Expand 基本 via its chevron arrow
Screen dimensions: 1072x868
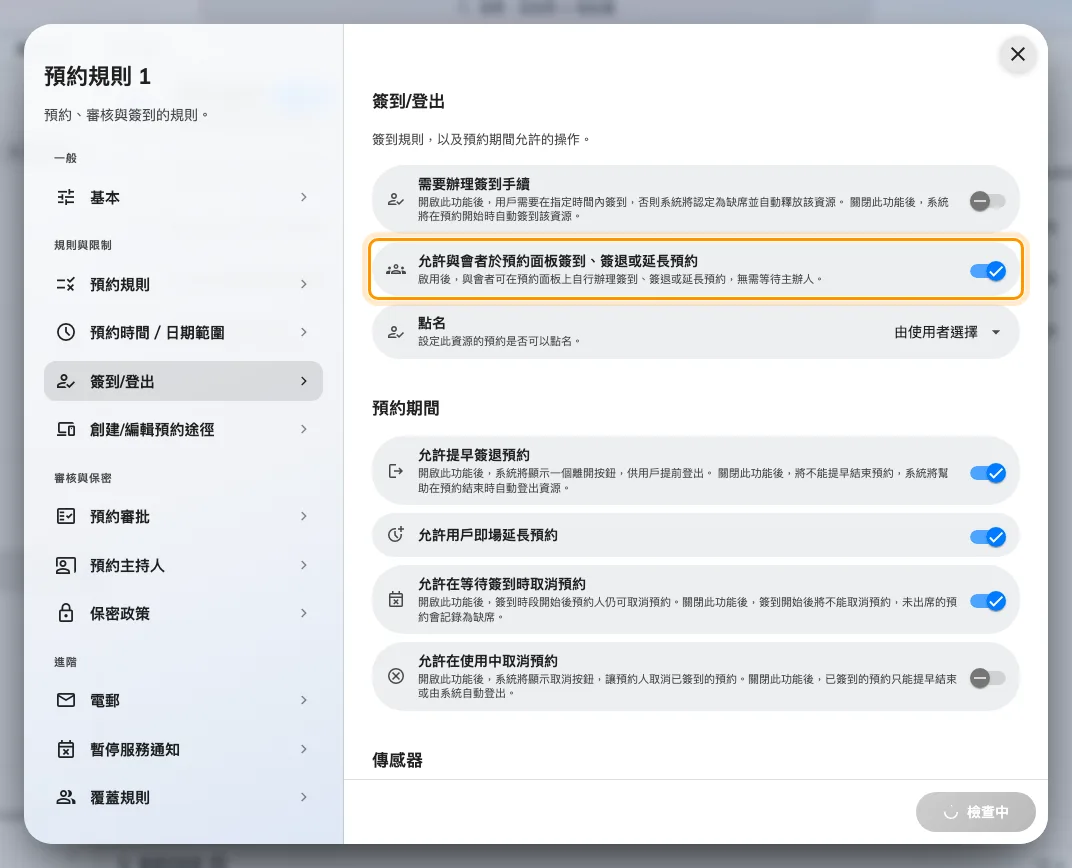[x=304, y=197]
